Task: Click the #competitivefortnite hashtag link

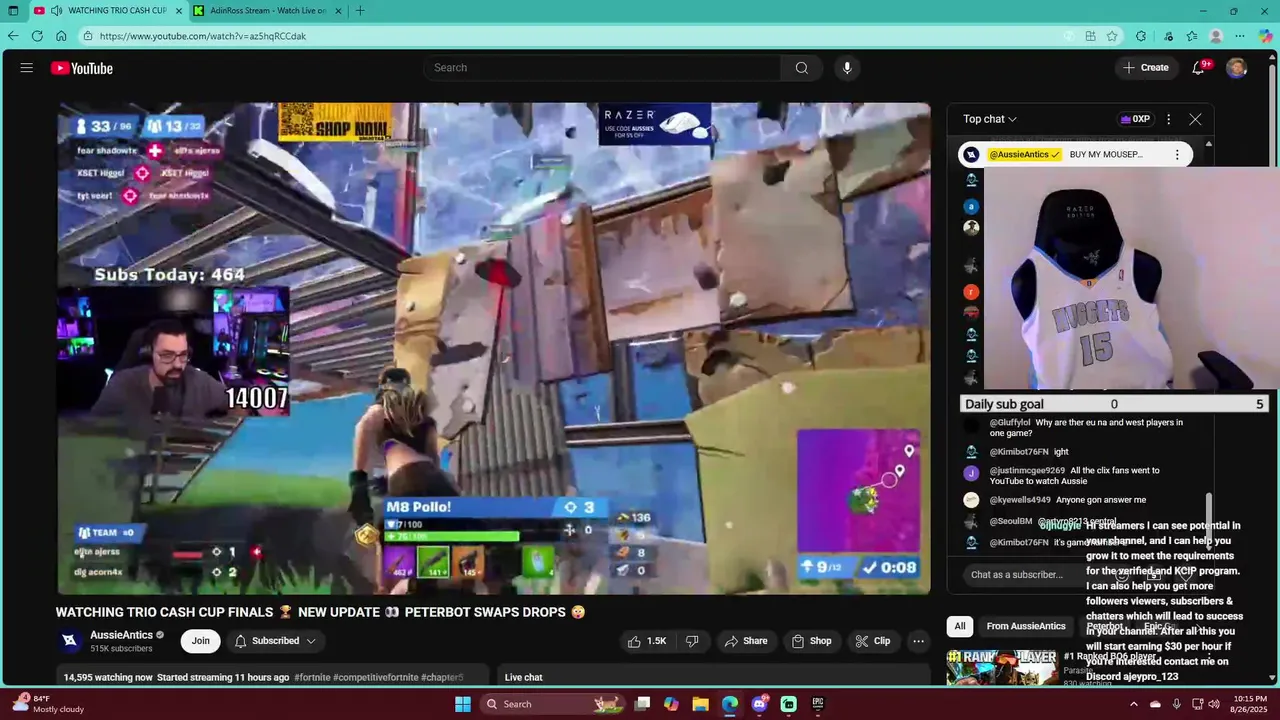Action: 375,678
